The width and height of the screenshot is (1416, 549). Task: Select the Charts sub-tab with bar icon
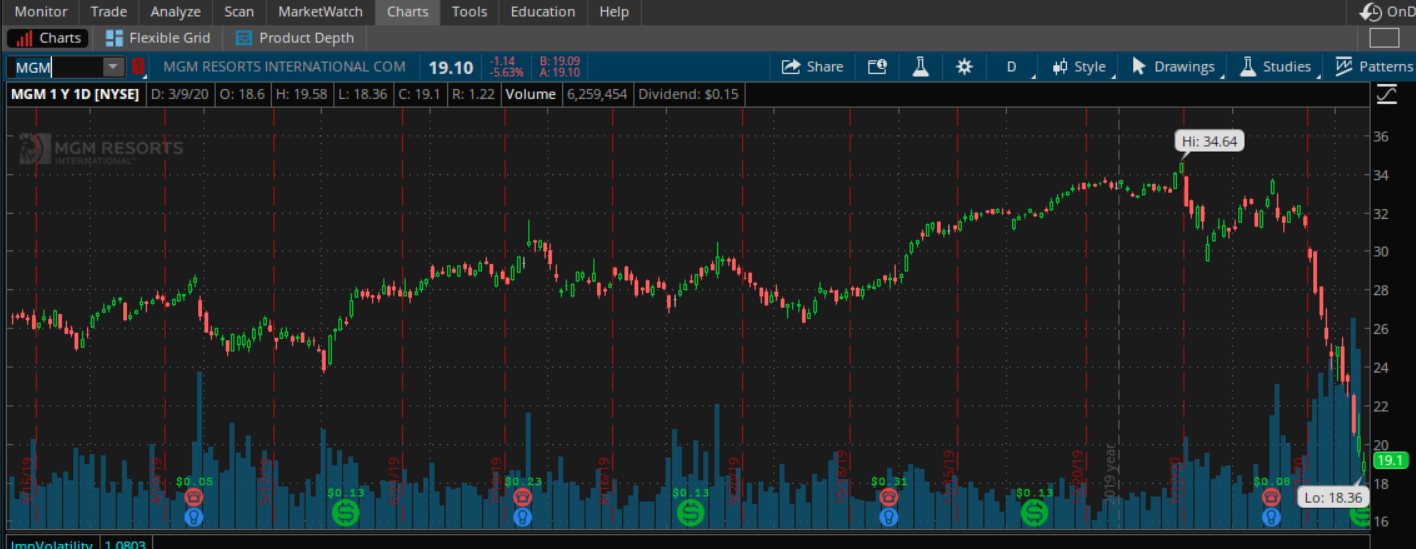[49, 38]
